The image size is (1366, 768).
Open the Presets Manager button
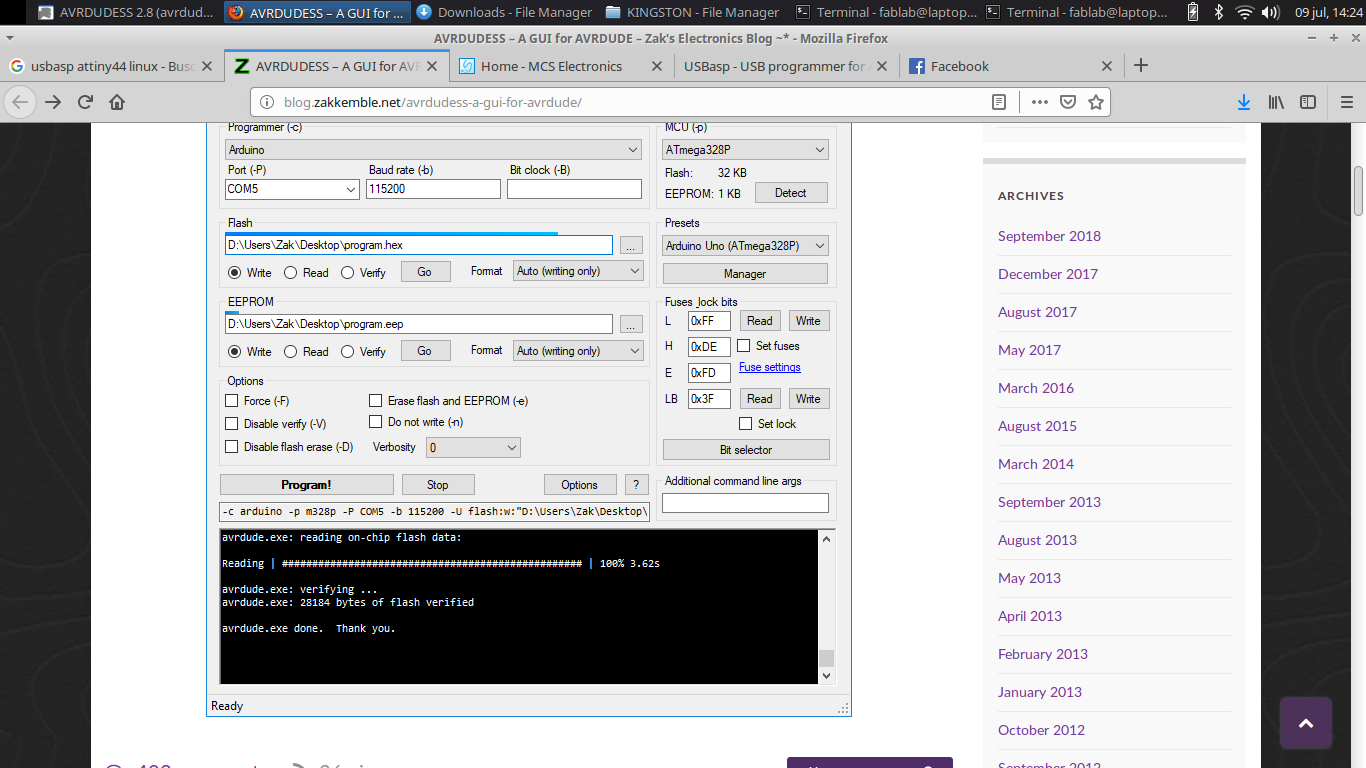pyautogui.click(x=745, y=274)
